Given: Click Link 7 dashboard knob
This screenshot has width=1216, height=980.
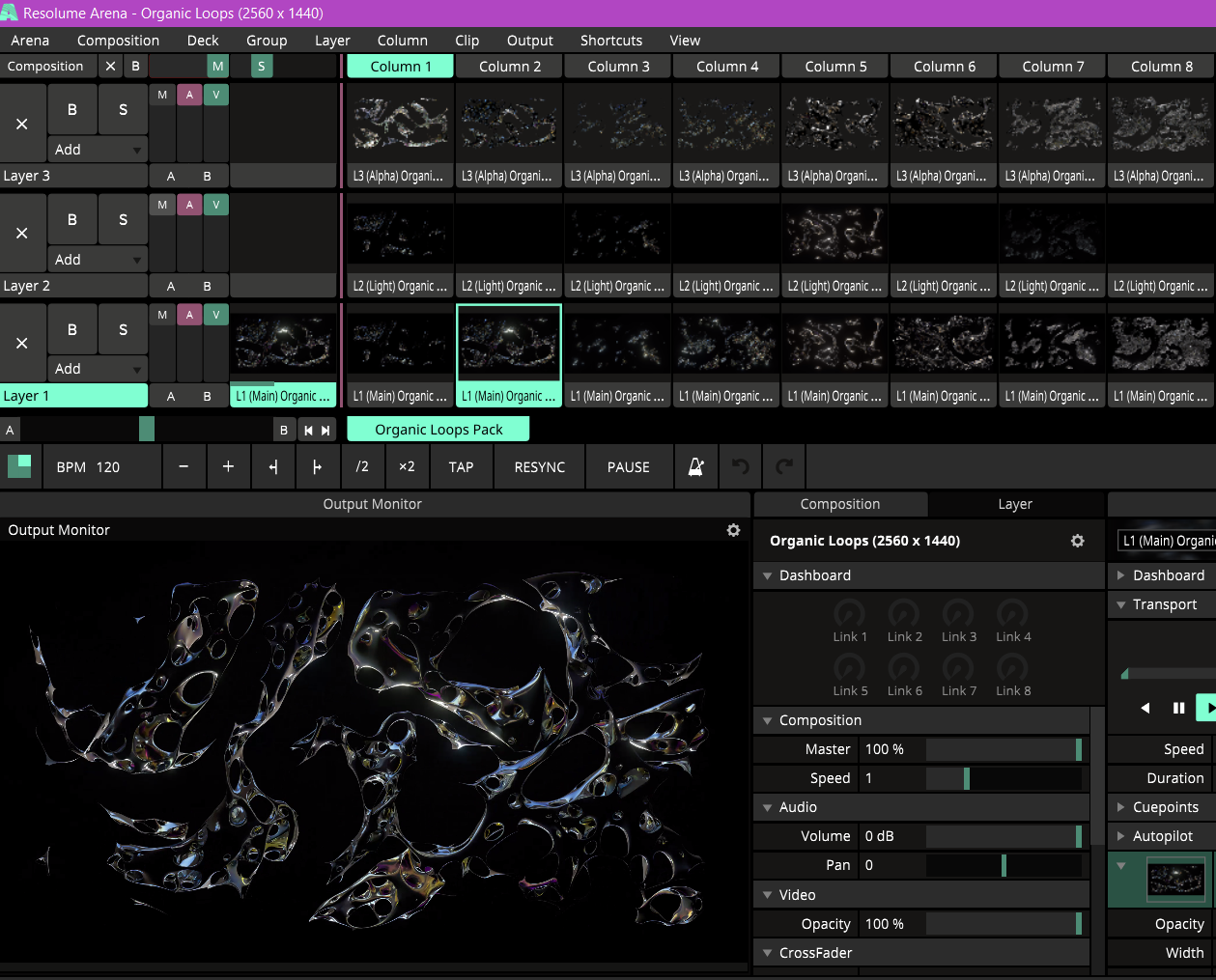Looking at the screenshot, I should [x=958, y=668].
